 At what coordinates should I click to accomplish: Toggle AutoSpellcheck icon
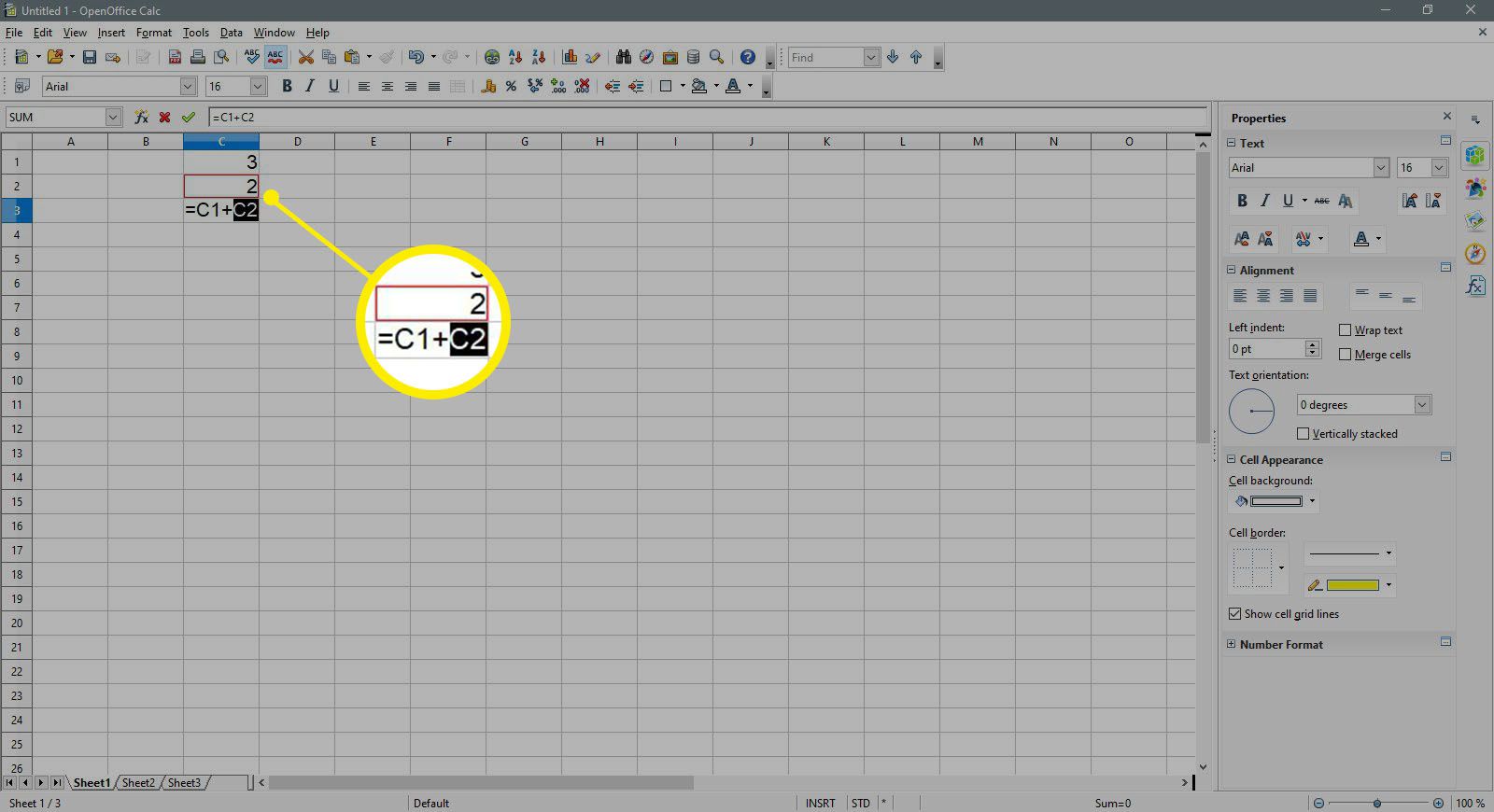[x=275, y=58]
